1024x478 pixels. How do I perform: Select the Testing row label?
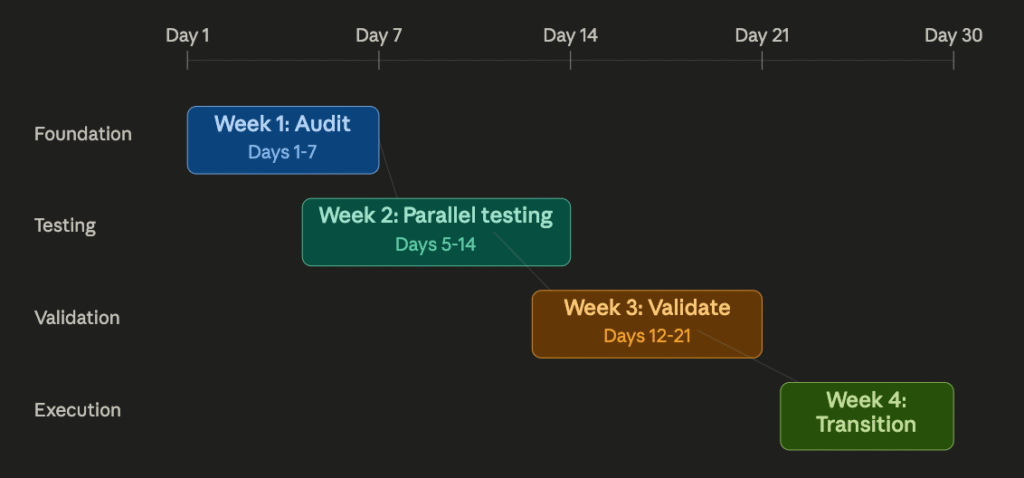coord(65,226)
